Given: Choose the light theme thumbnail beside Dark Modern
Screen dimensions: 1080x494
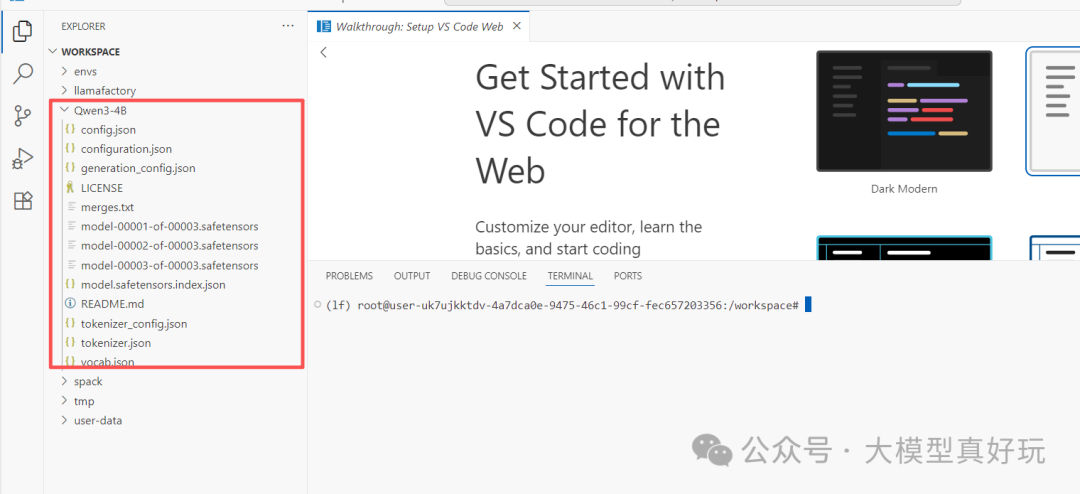Looking at the screenshot, I should click(x=1052, y=111).
